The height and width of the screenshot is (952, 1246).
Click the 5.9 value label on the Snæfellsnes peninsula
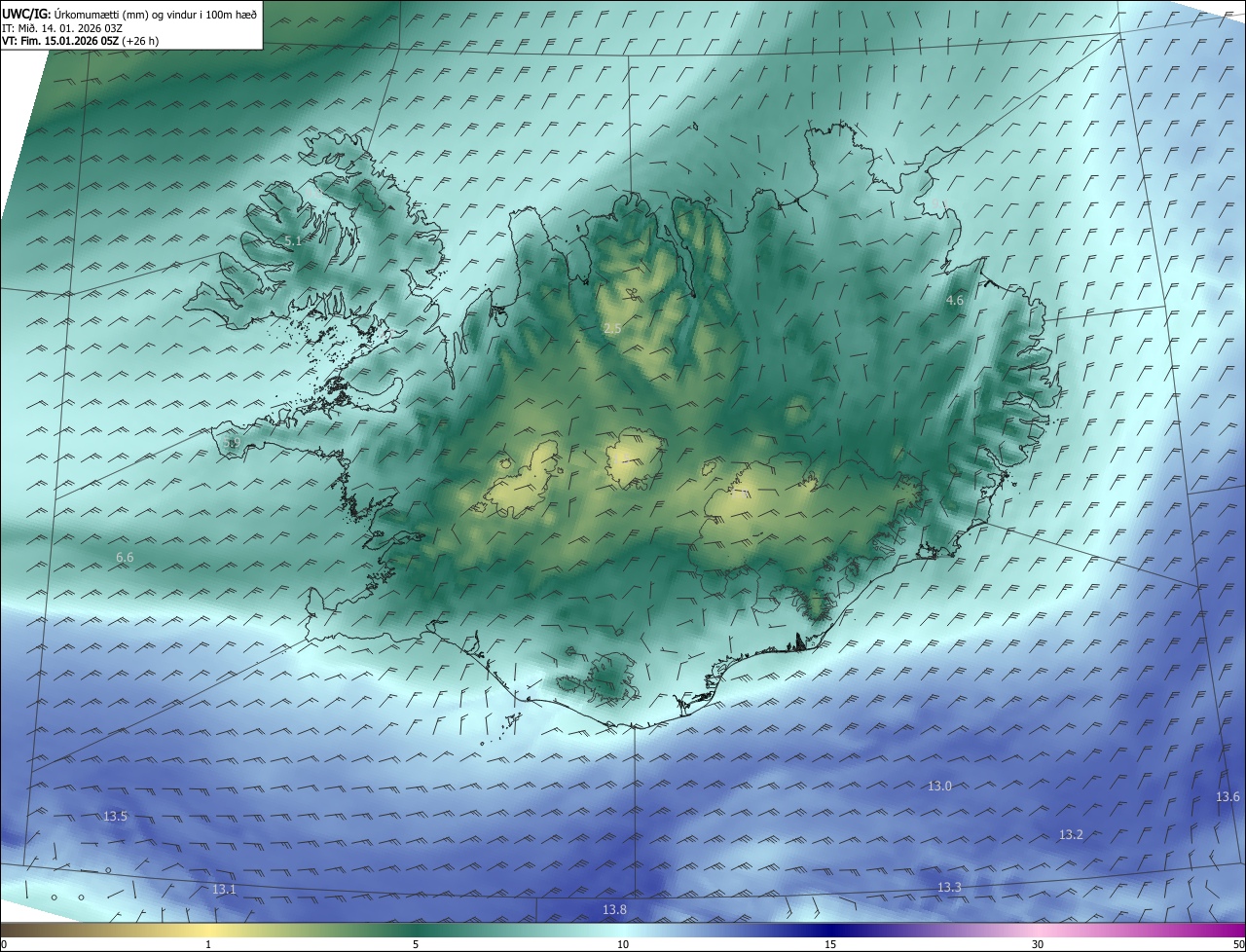[x=232, y=443]
